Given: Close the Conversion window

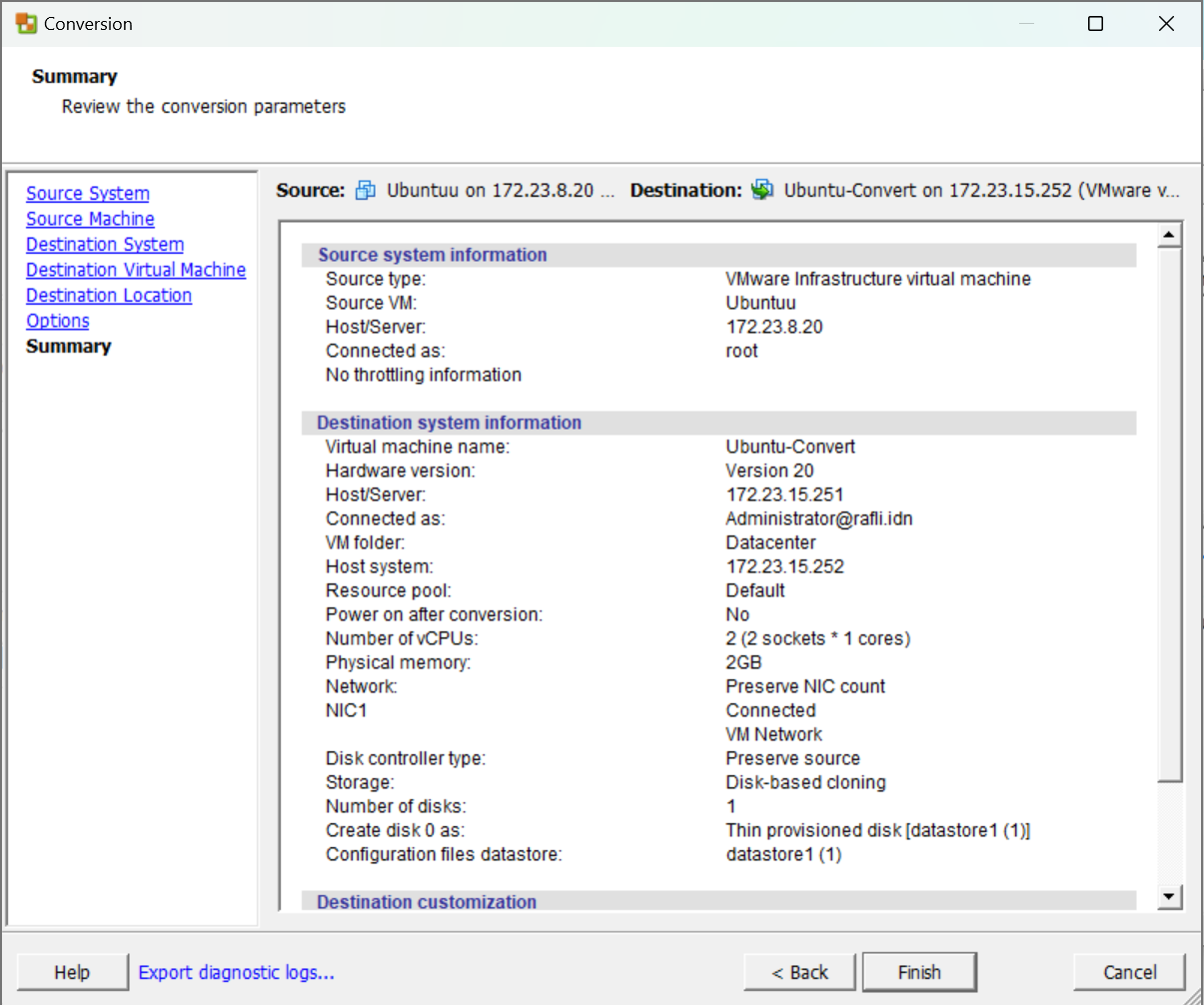Looking at the screenshot, I should tap(1166, 23).
